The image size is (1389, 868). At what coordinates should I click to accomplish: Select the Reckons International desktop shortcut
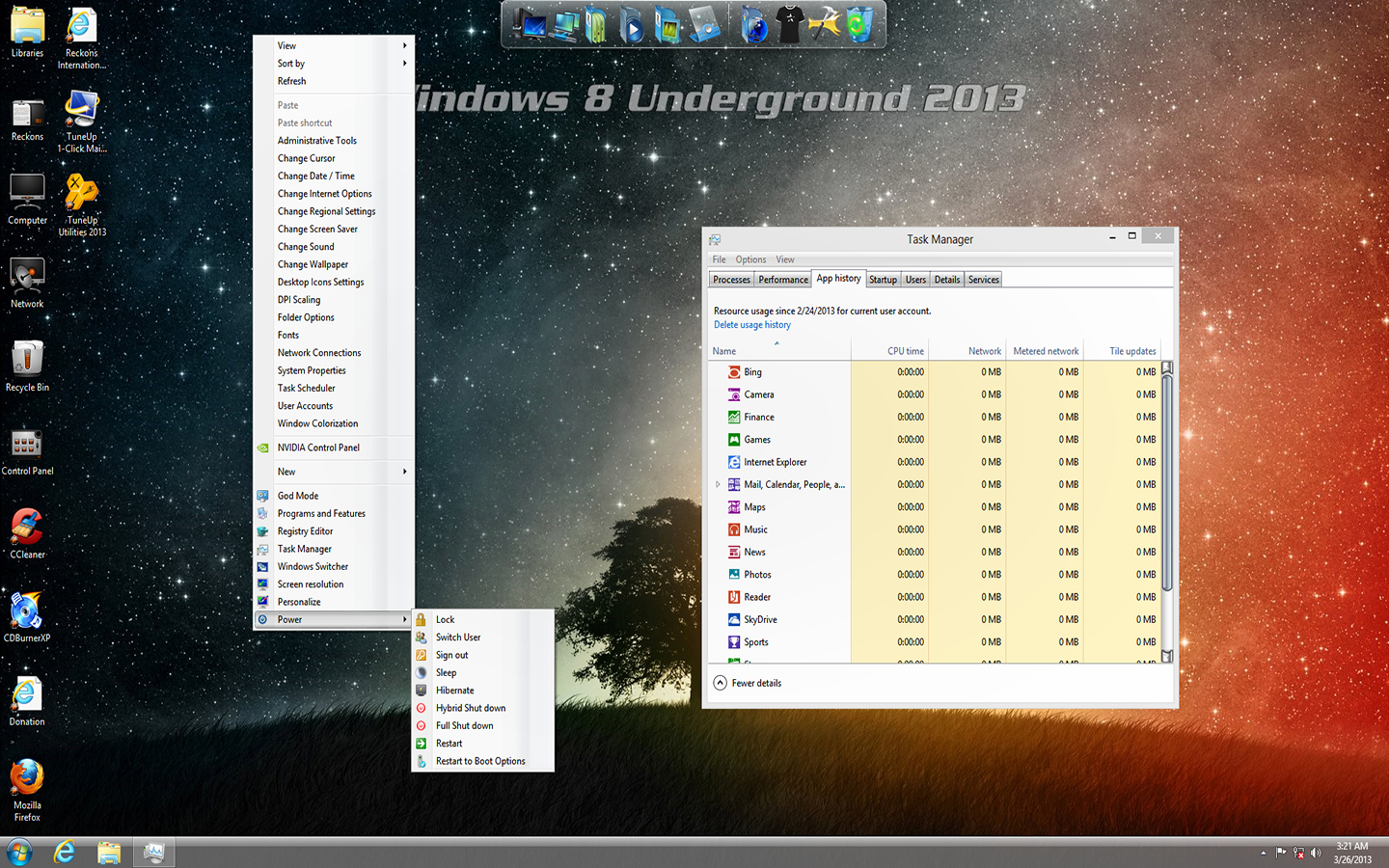click(82, 39)
